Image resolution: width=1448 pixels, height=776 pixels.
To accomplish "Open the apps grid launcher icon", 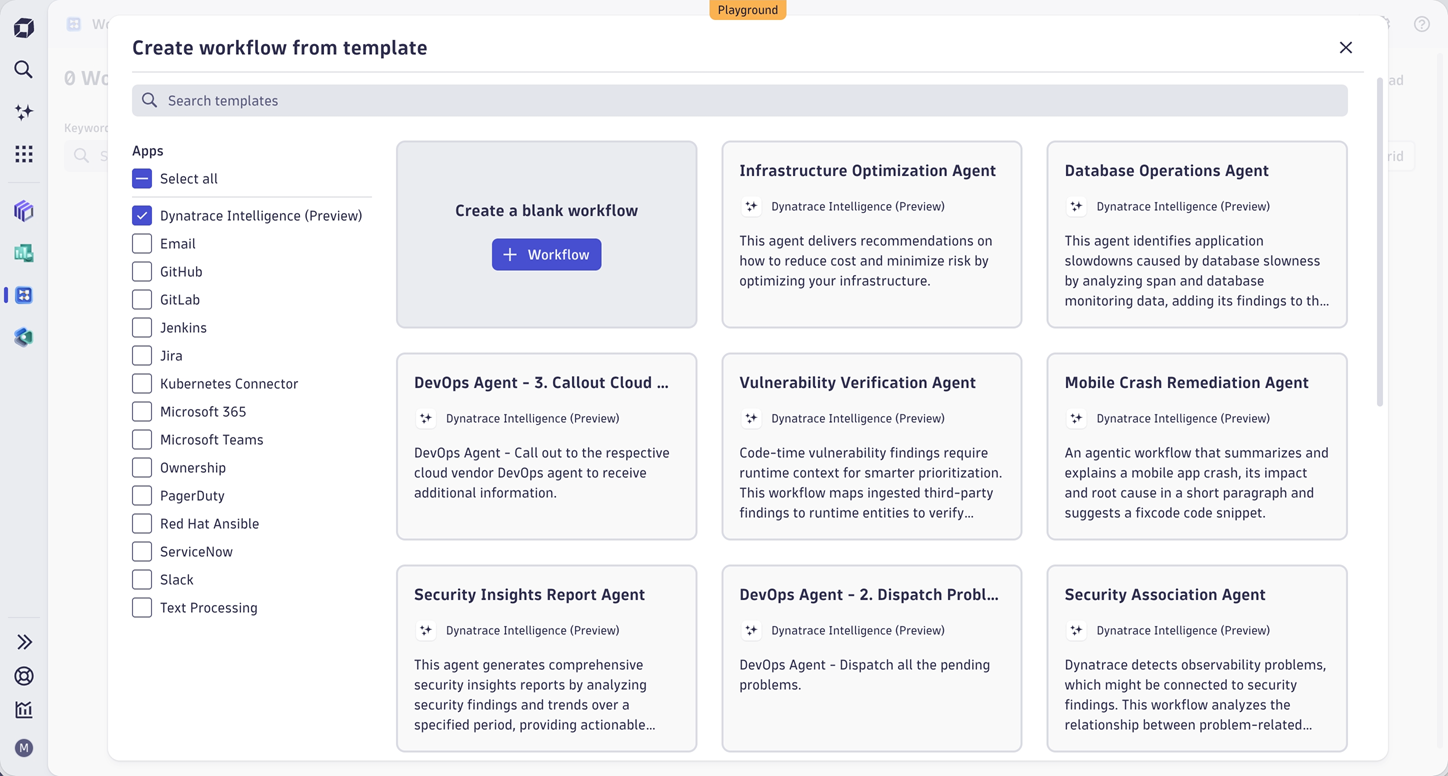I will 23,155.
